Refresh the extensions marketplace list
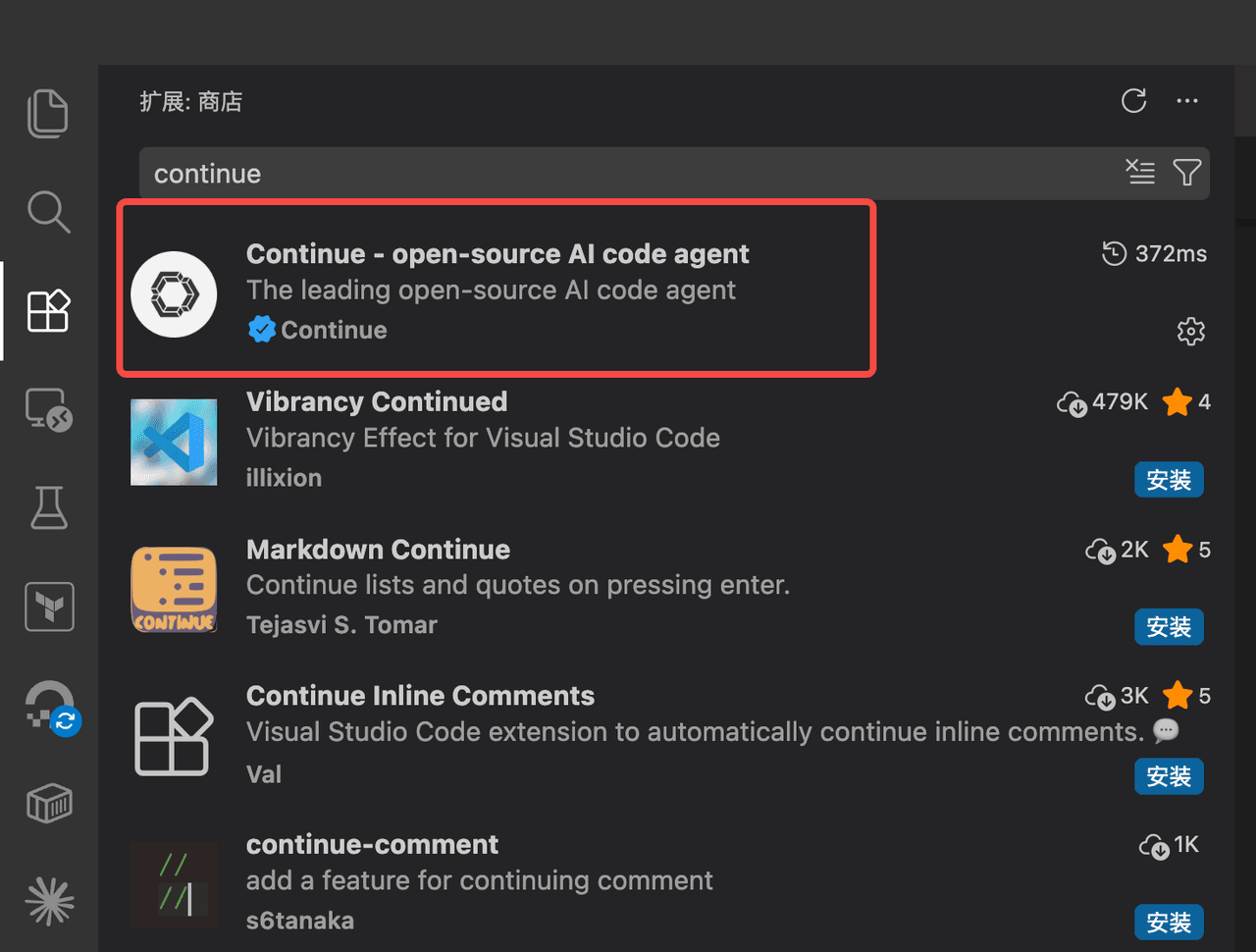This screenshot has height=952, width=1256. 1133,101
